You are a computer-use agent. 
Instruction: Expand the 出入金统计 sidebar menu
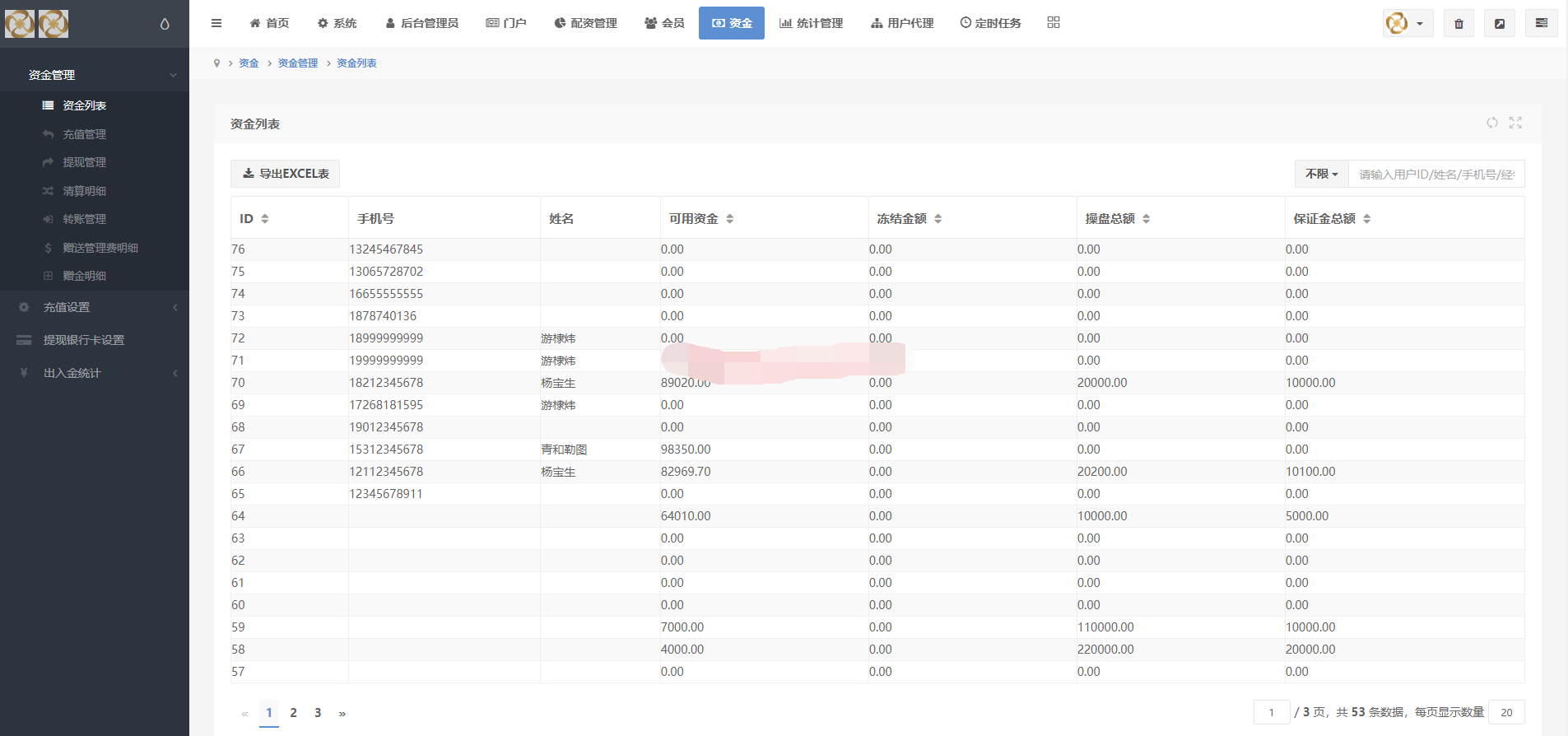95,373
